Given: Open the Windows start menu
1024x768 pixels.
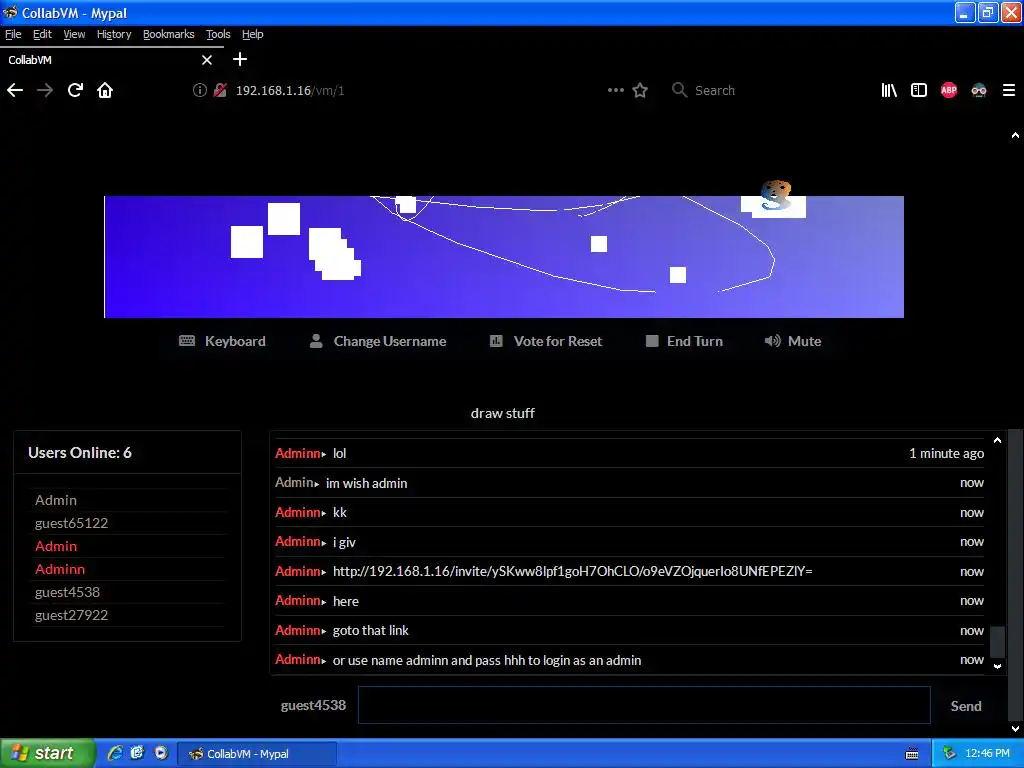Looking at the screenshot, I should coord(48,753).
